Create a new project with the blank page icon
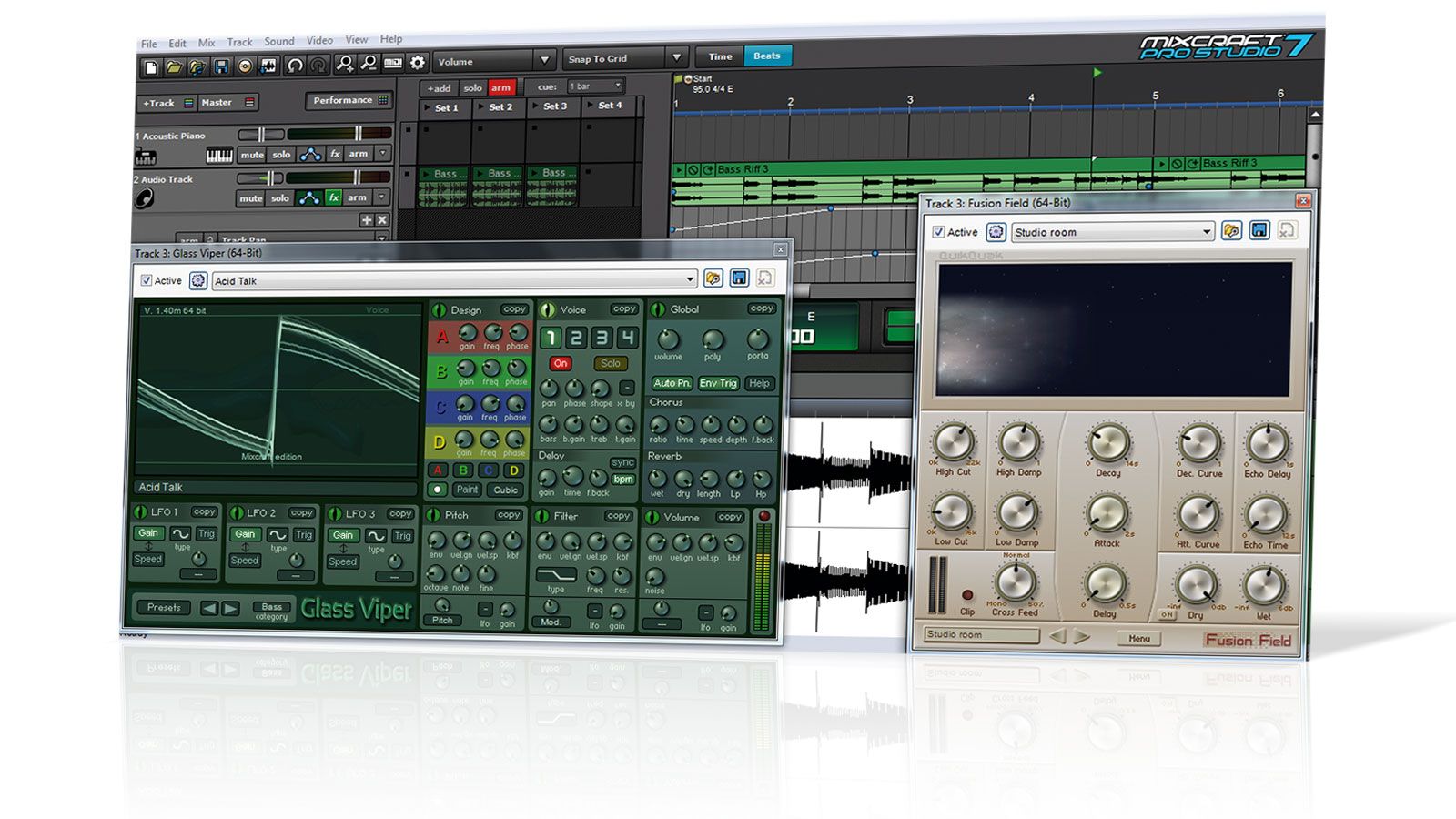Image resolution: width=1456 pixels, height=819 pixels. [x=151, y=66]
